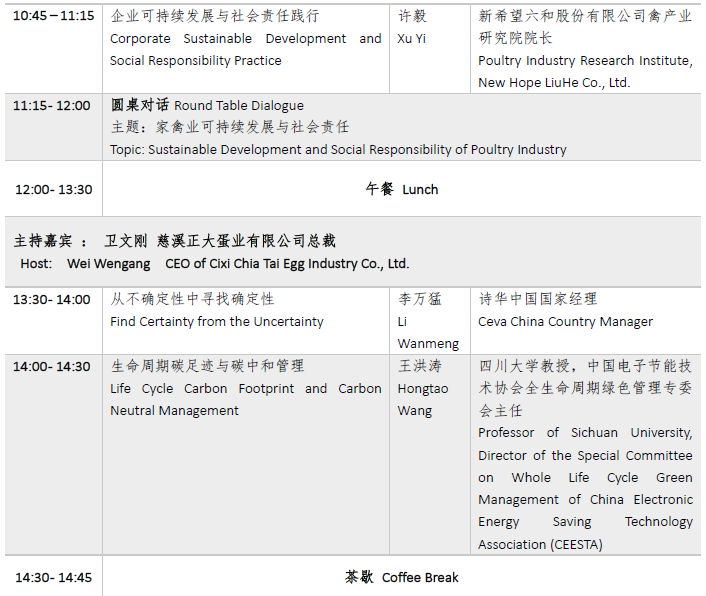
Task: Select Find Certainty from the Uncertainty title
Action: coord(217,322)
